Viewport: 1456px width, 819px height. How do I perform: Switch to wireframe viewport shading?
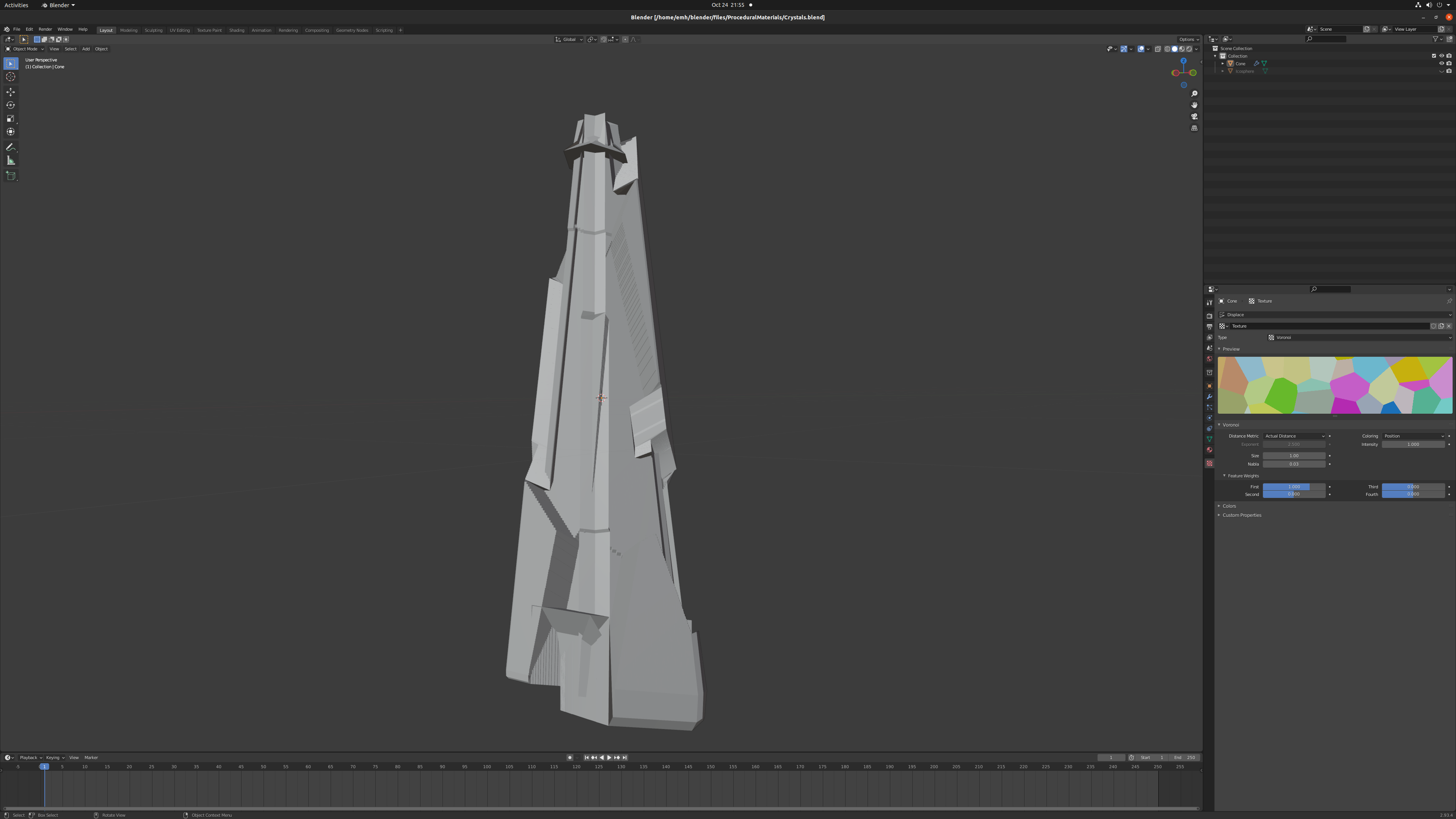1167,49
